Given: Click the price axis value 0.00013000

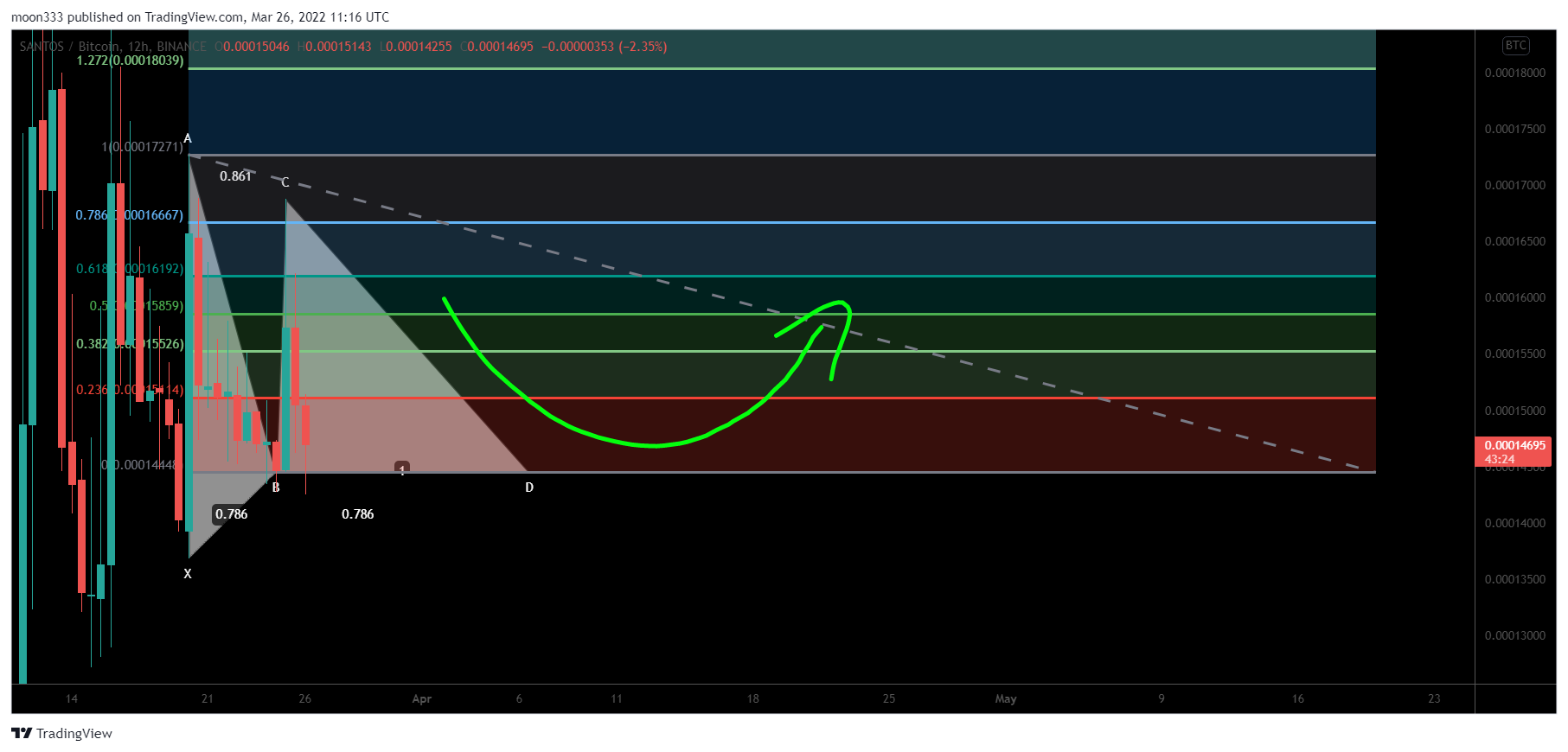Looking at the screenshot, I should click(1514, 635).
